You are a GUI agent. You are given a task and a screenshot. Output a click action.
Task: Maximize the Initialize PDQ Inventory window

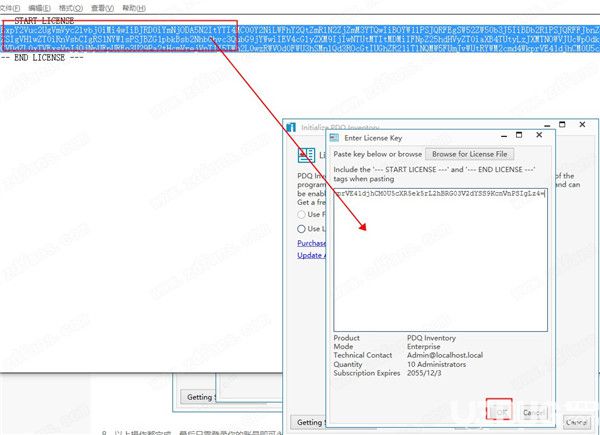click(x=562, y=124)
